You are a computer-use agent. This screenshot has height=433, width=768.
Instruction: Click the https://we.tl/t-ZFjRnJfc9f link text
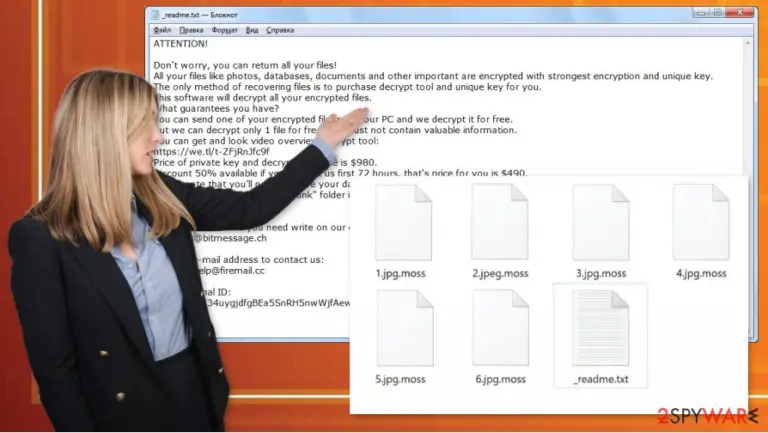[213, 151]
